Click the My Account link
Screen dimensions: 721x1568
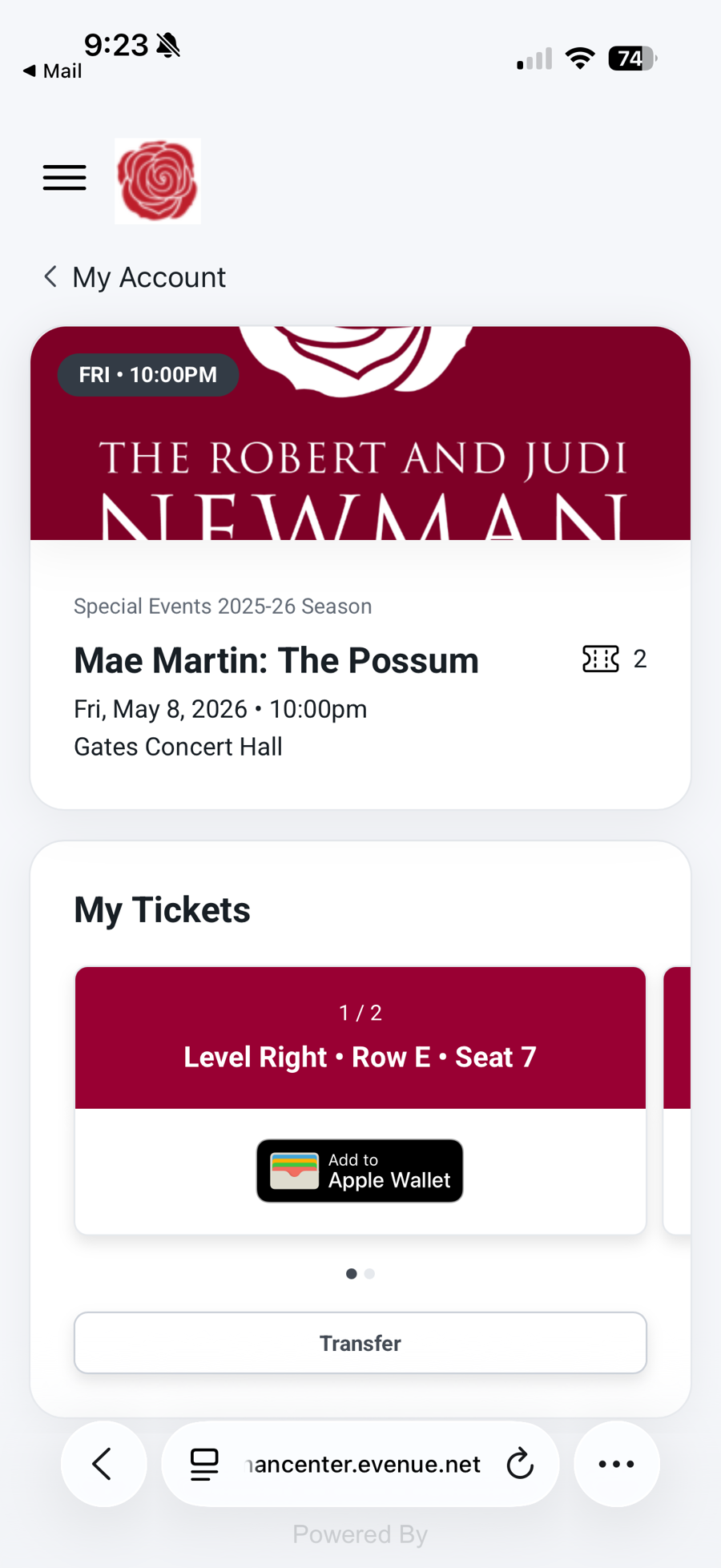[x=149, y=277]
